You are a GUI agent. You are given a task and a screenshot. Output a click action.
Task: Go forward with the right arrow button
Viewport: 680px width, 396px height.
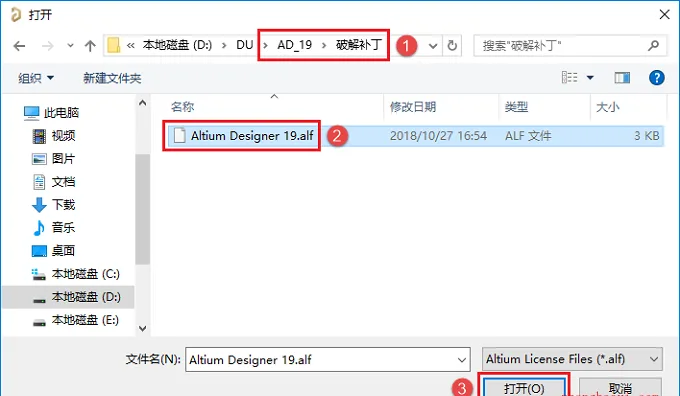click(x=47, y=46)
